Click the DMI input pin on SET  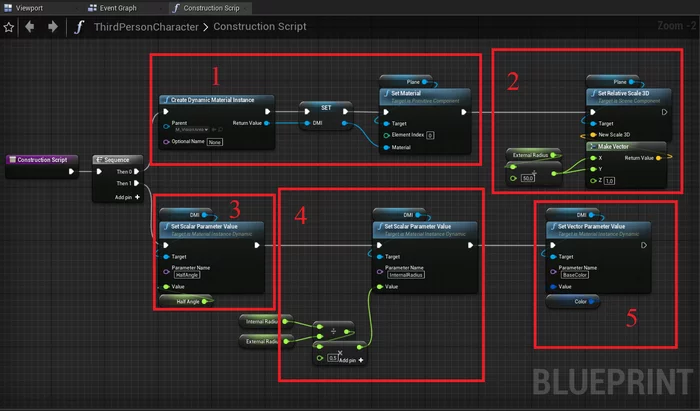pyautogui.click(x=307, y=123)
